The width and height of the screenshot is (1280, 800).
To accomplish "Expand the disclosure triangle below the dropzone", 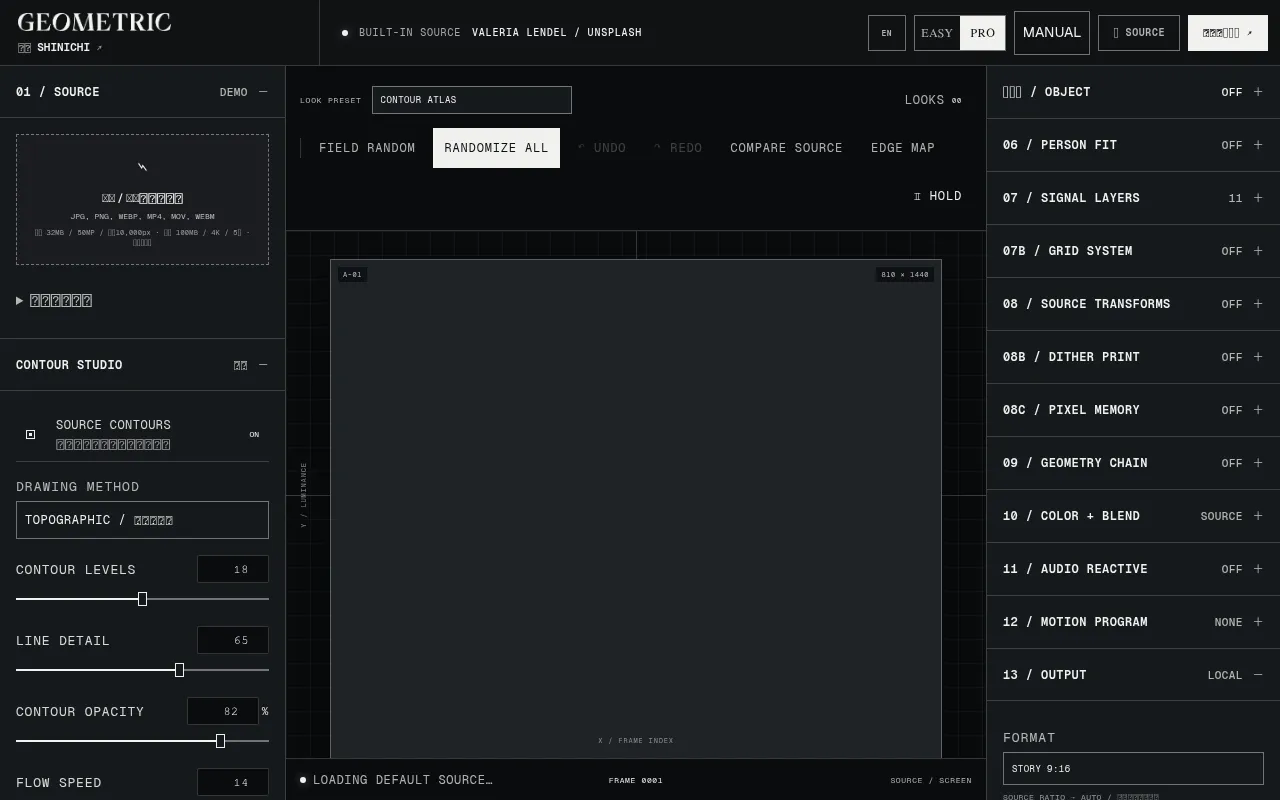I will pyautogui.click(x=20, y=301).
